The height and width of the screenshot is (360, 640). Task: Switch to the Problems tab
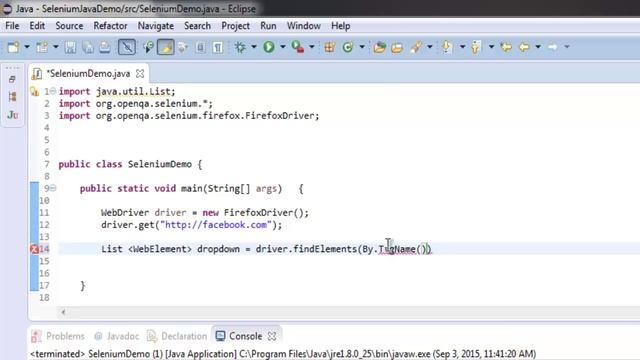pos(58,336)
